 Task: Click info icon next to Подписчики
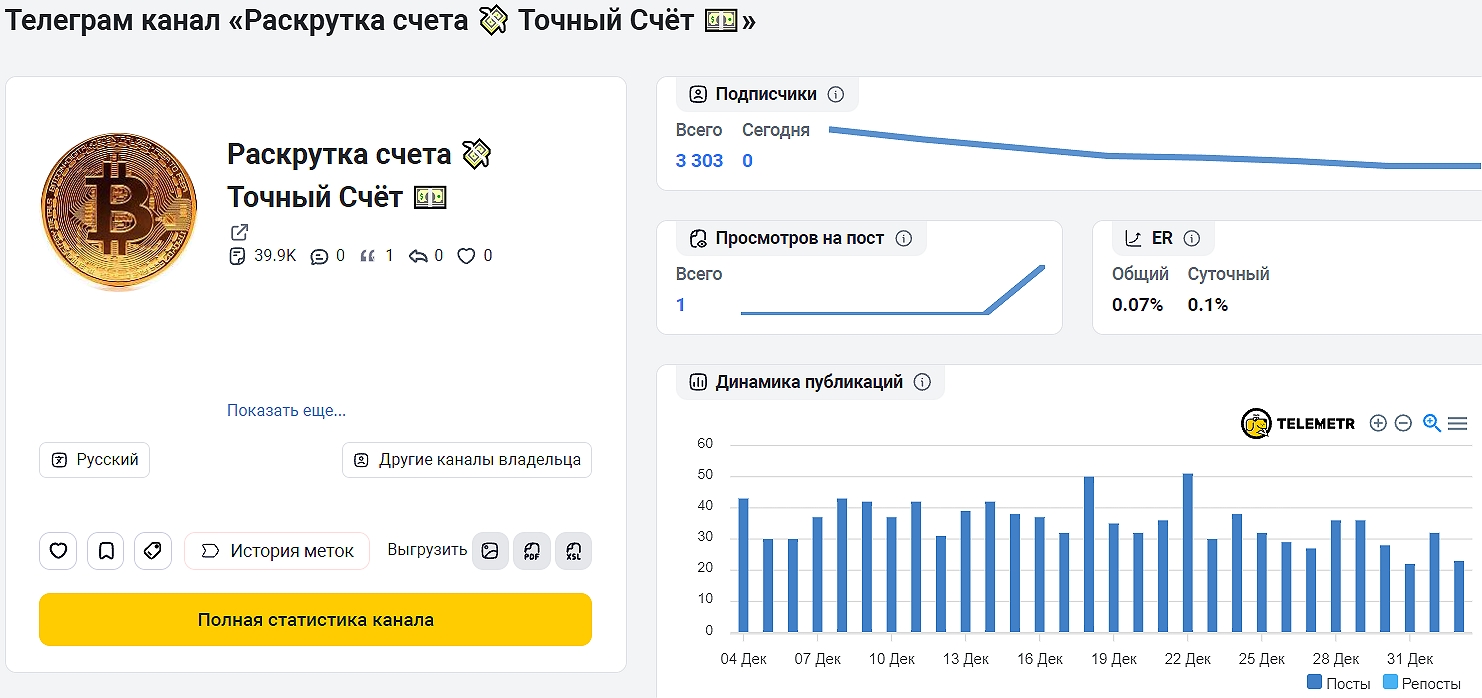836,95
